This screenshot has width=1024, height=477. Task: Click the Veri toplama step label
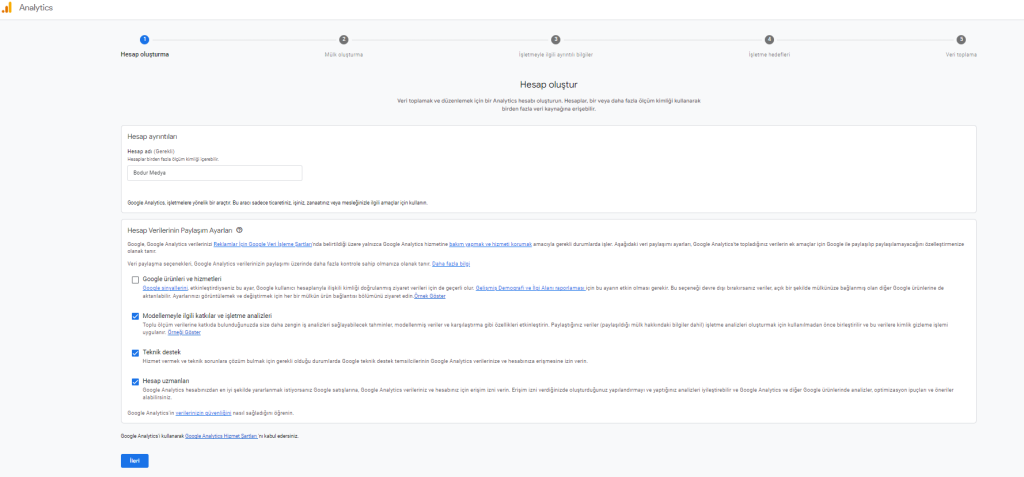[x=961, y=55]
